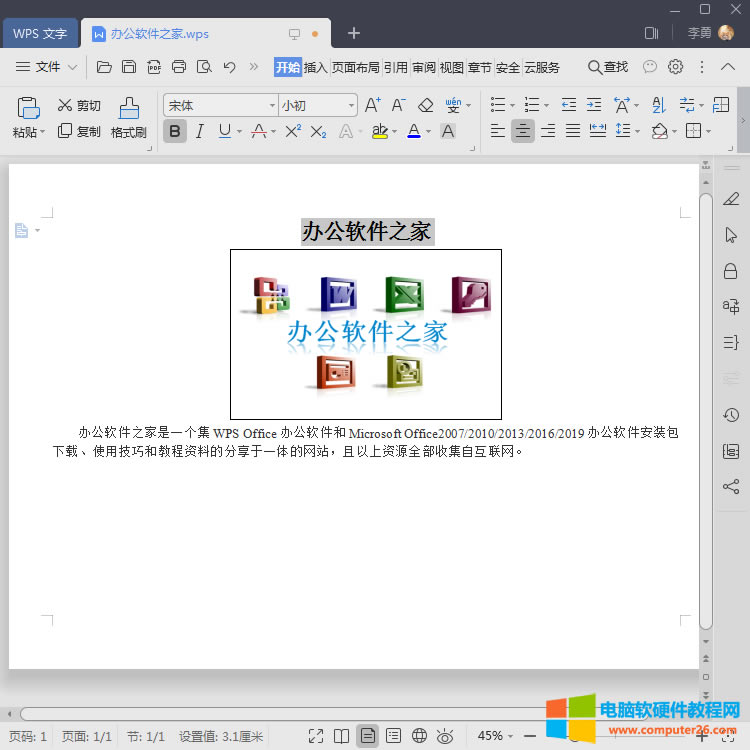Click the text highlight color button
Viewport: 750px width, 750px height.
coord(379,131)
